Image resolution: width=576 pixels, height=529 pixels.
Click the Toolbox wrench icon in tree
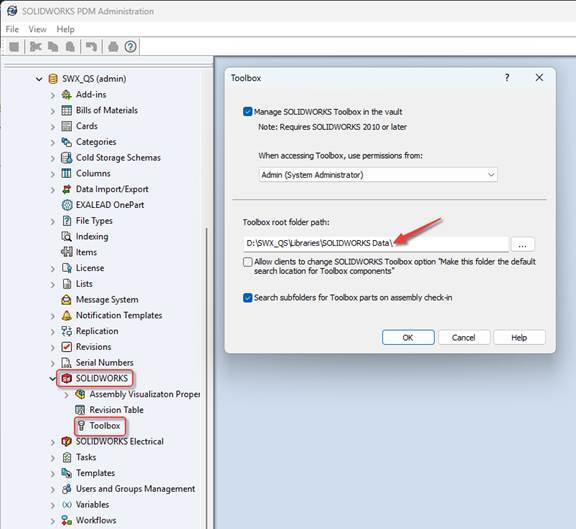tap(81, 426)
